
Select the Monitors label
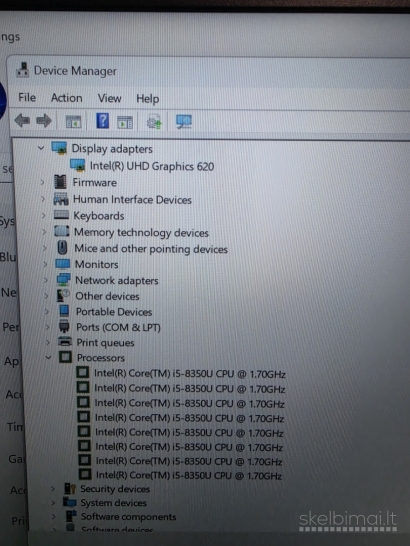click(x=96, y=264)
